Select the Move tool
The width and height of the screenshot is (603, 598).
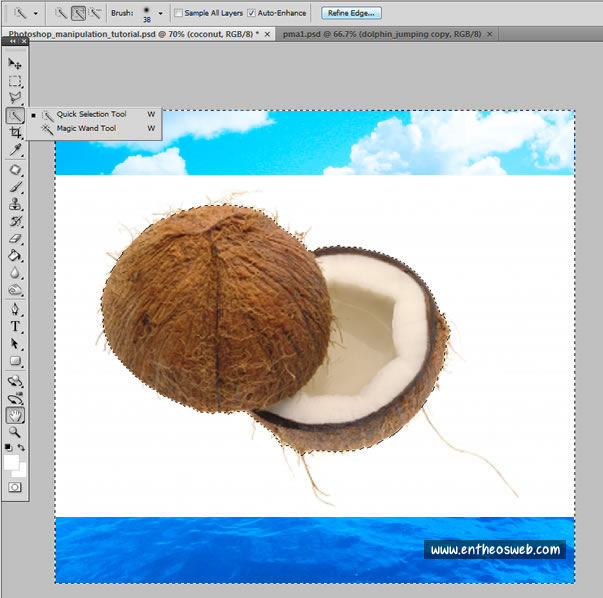click(x=15, y=64)
